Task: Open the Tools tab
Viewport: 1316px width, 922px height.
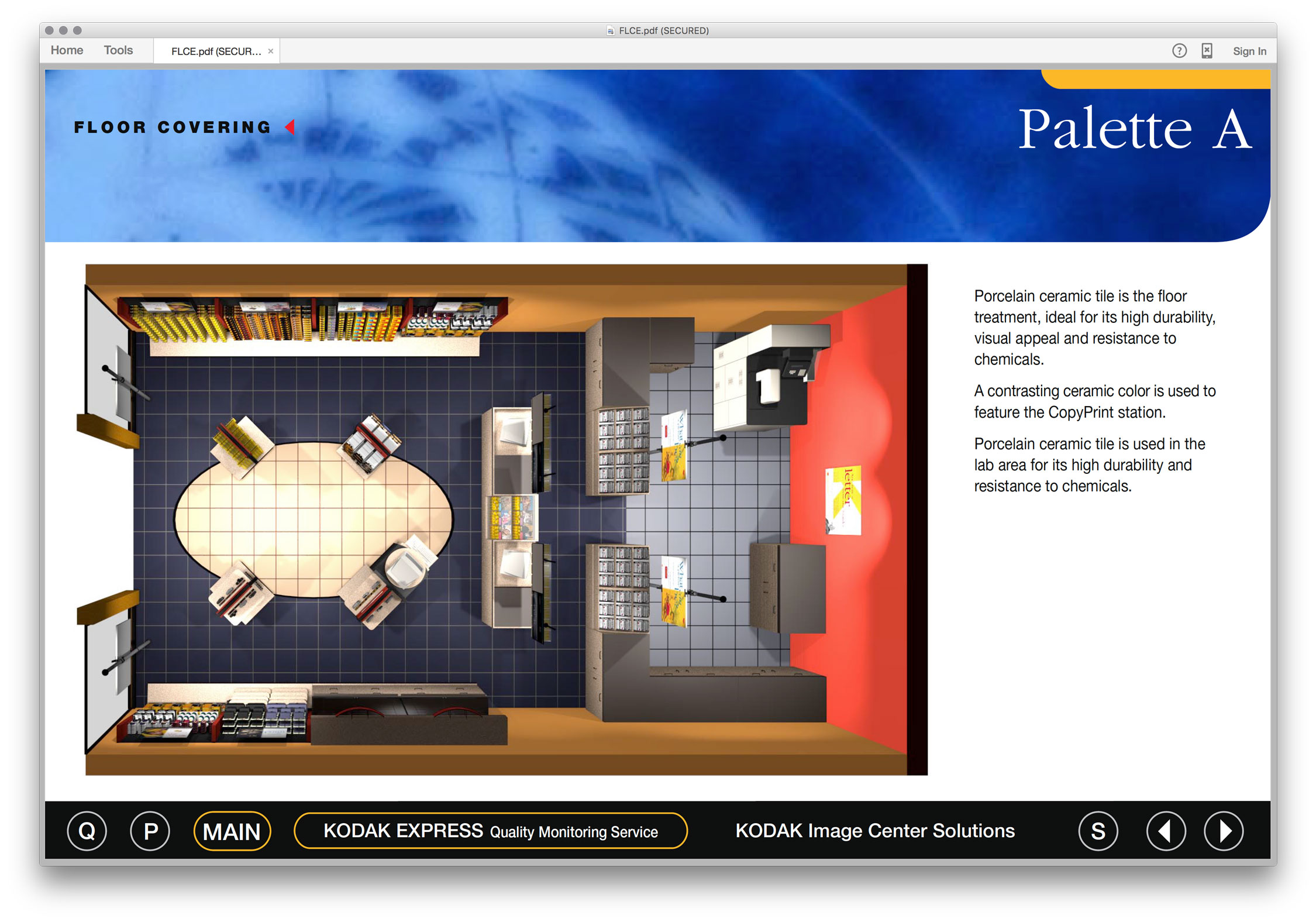Action: click(x=118, y=50)
